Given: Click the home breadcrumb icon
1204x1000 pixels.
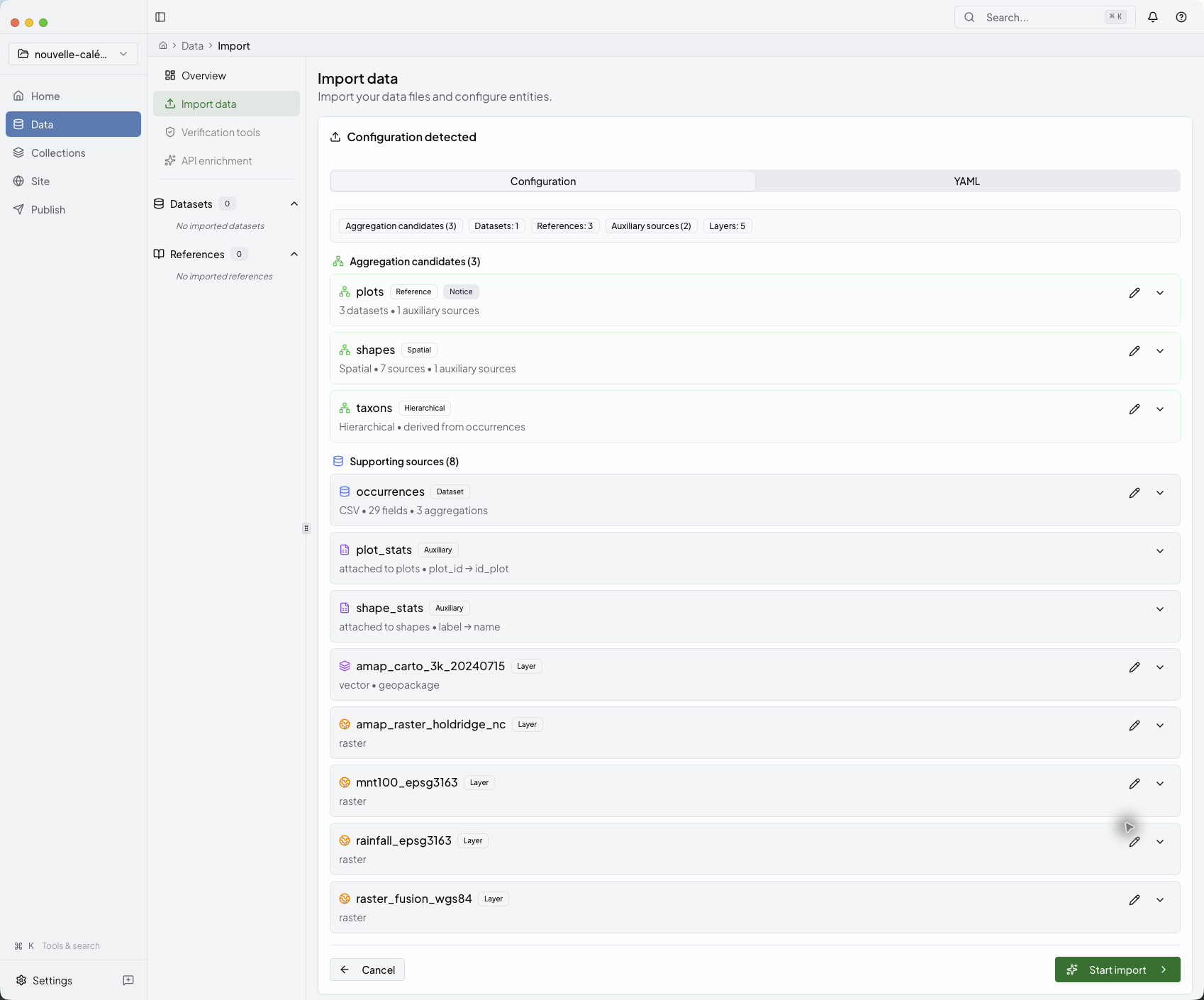Looking at the screenshot, I should point(163,45).
